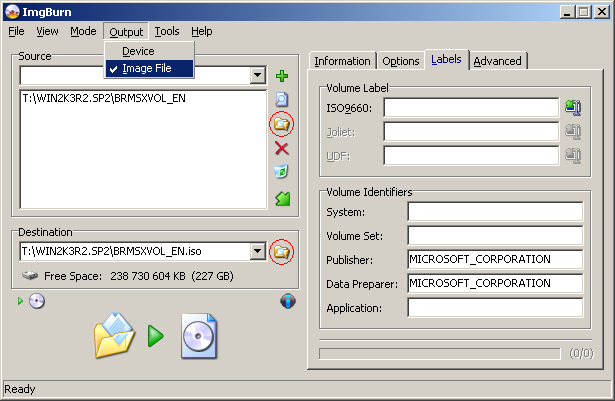Image resolution: width=615 pixels, height=401 pixels.
Task: Click the UDF volume label field
Action: click(x=471, y=156)
